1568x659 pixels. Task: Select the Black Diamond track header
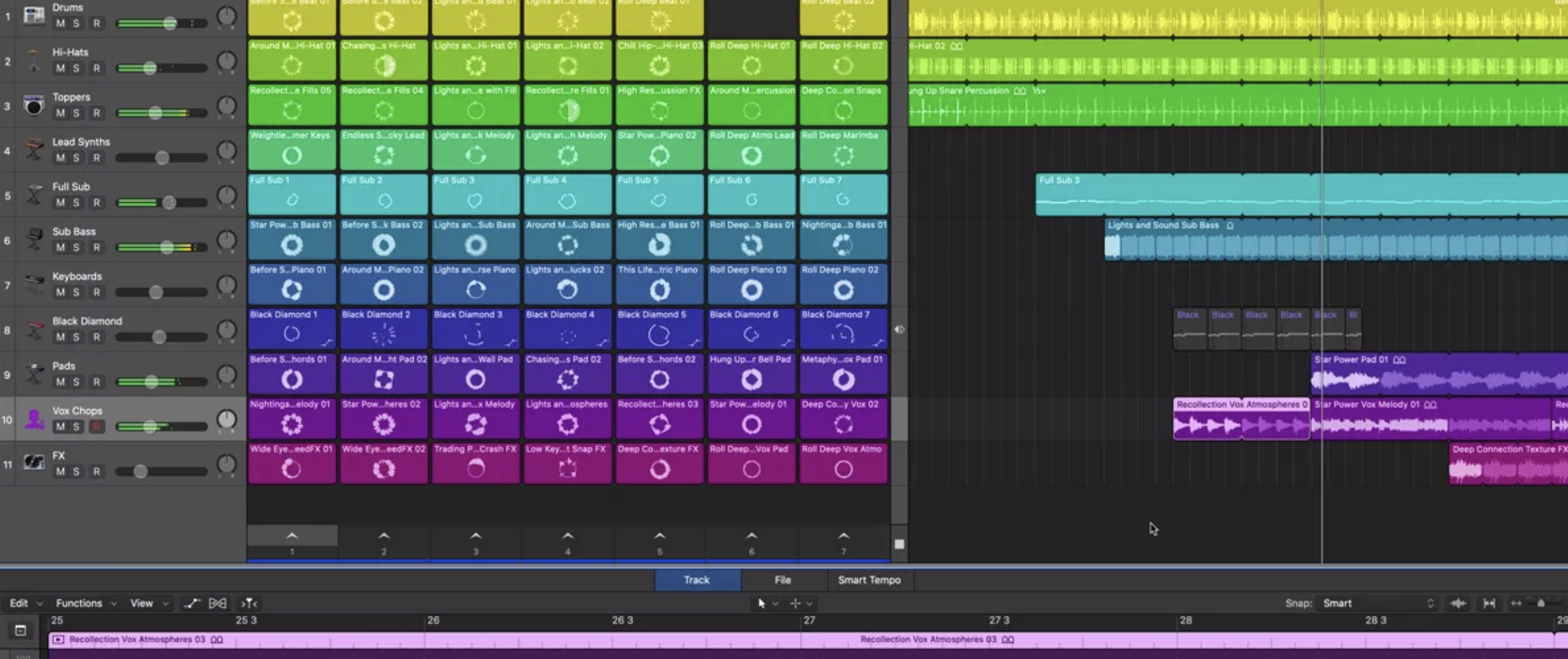coord(122,329)
